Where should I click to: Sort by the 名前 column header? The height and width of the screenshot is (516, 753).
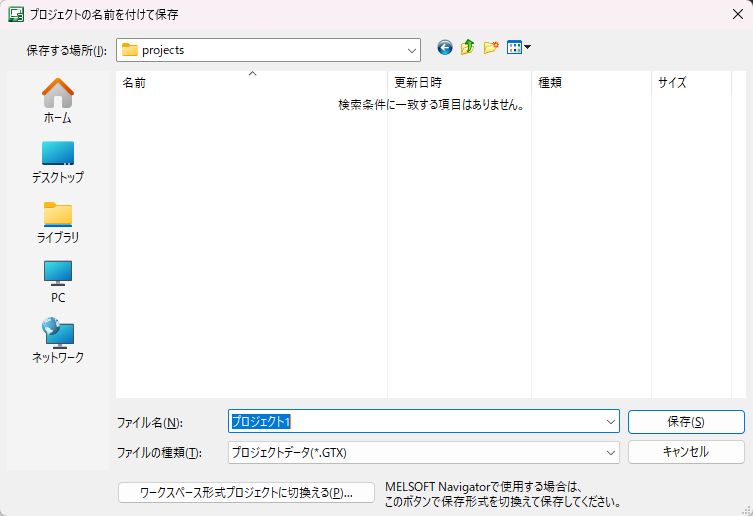250,83
